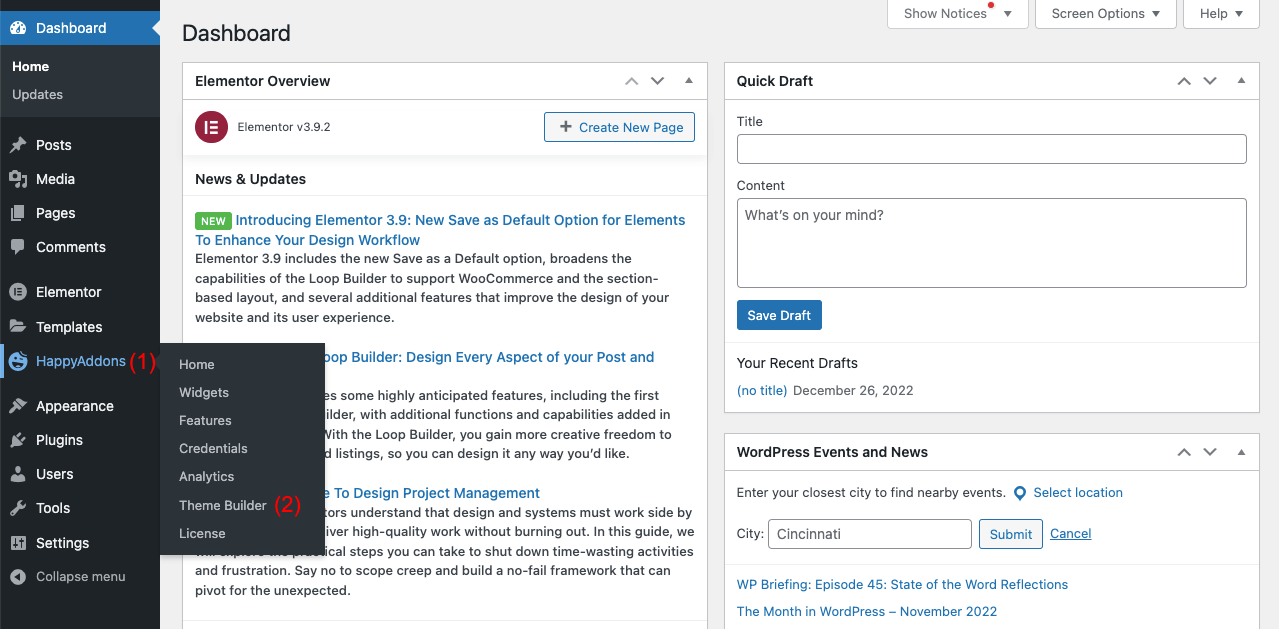Move Elementor Overview widget up
Image resolution: width=1279 pixels, height=629 pixels.
click(631, 81)
